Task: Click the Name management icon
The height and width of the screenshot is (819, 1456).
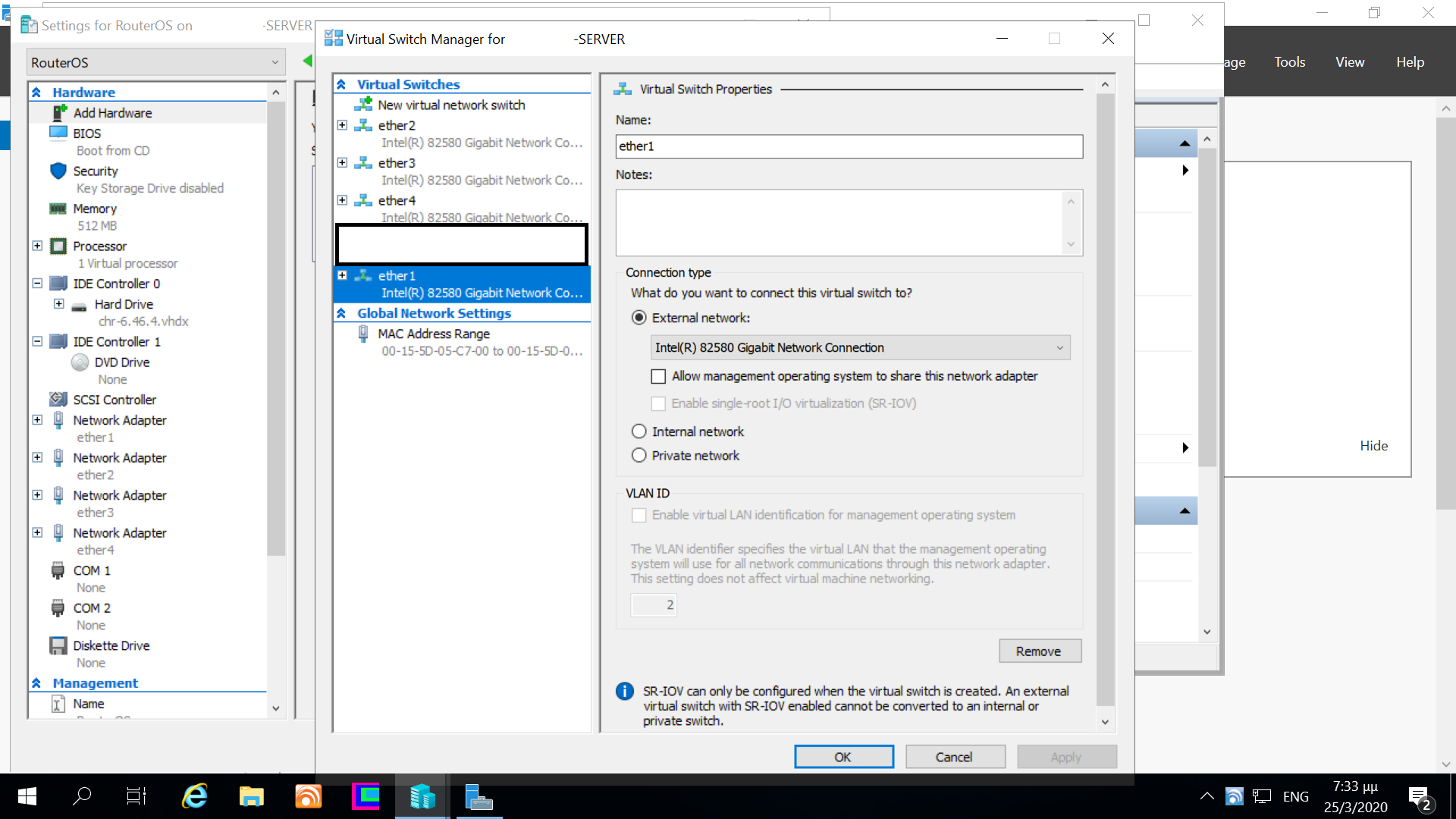Action: click(x=58, y=704)
